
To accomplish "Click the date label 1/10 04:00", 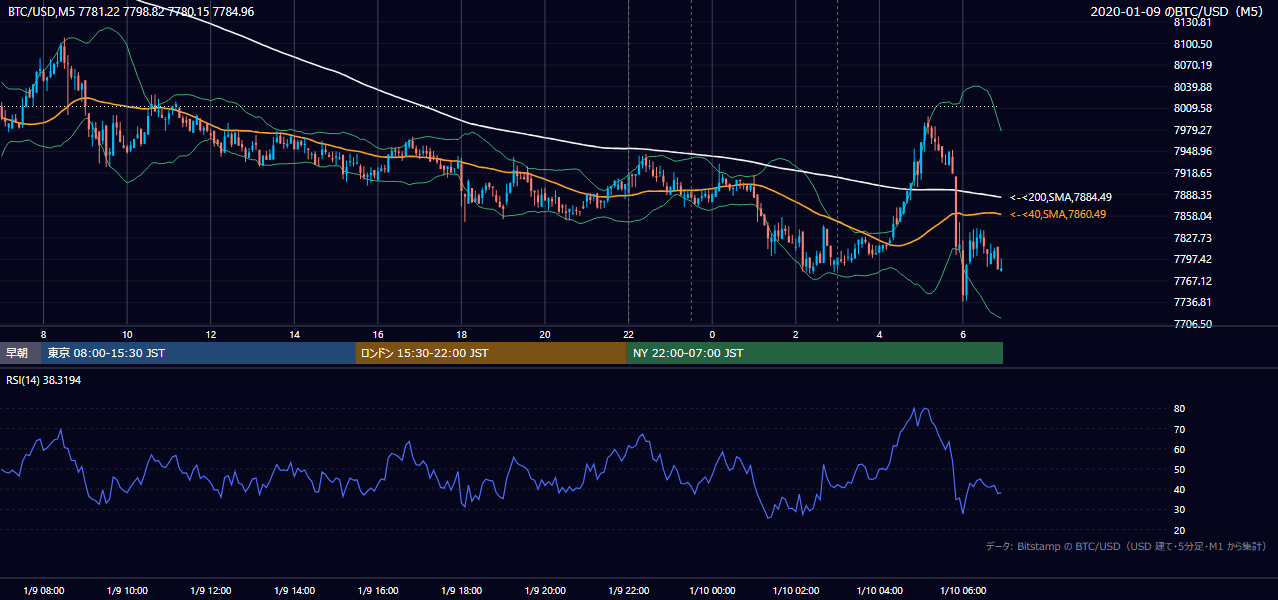I will pos(879,590).
